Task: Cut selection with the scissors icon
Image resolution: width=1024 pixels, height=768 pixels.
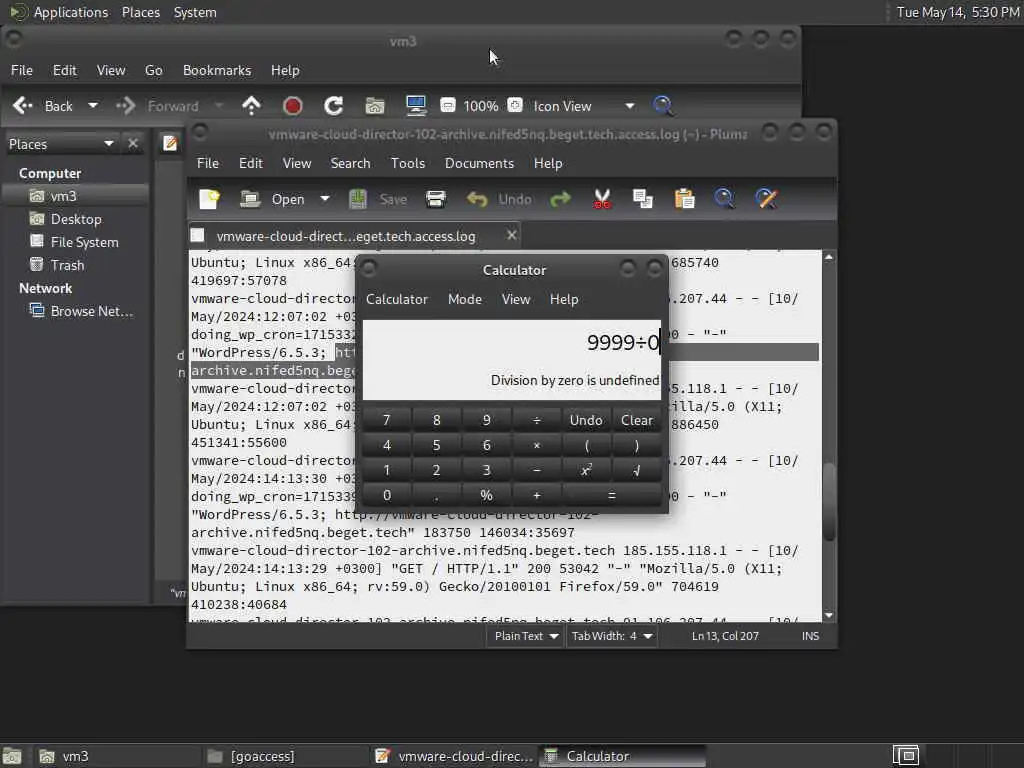Action: click(x=602, y=199)
